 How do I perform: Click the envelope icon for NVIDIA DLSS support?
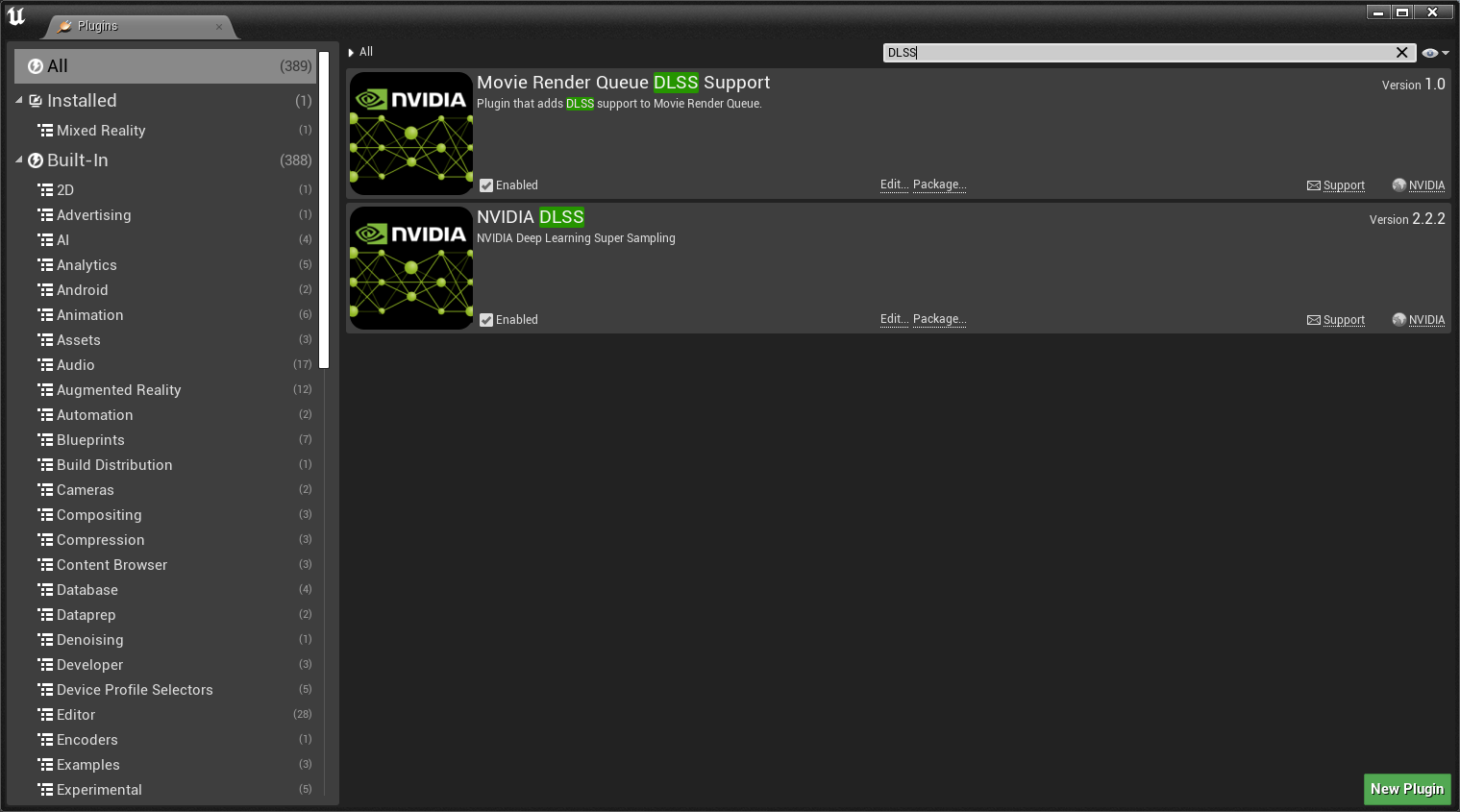coord(1314,320)
